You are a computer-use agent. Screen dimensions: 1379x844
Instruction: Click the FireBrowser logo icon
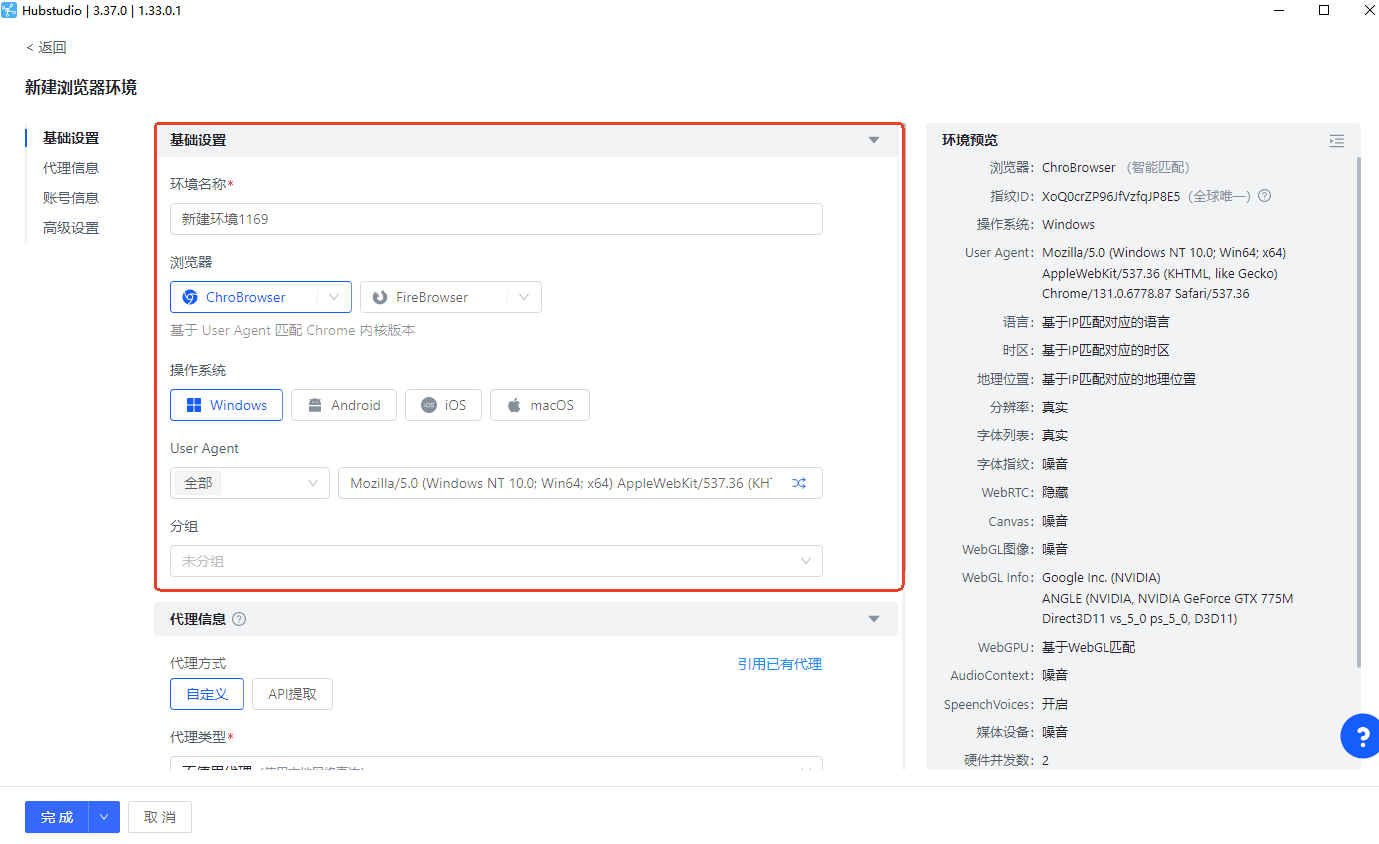click(380, 297)
